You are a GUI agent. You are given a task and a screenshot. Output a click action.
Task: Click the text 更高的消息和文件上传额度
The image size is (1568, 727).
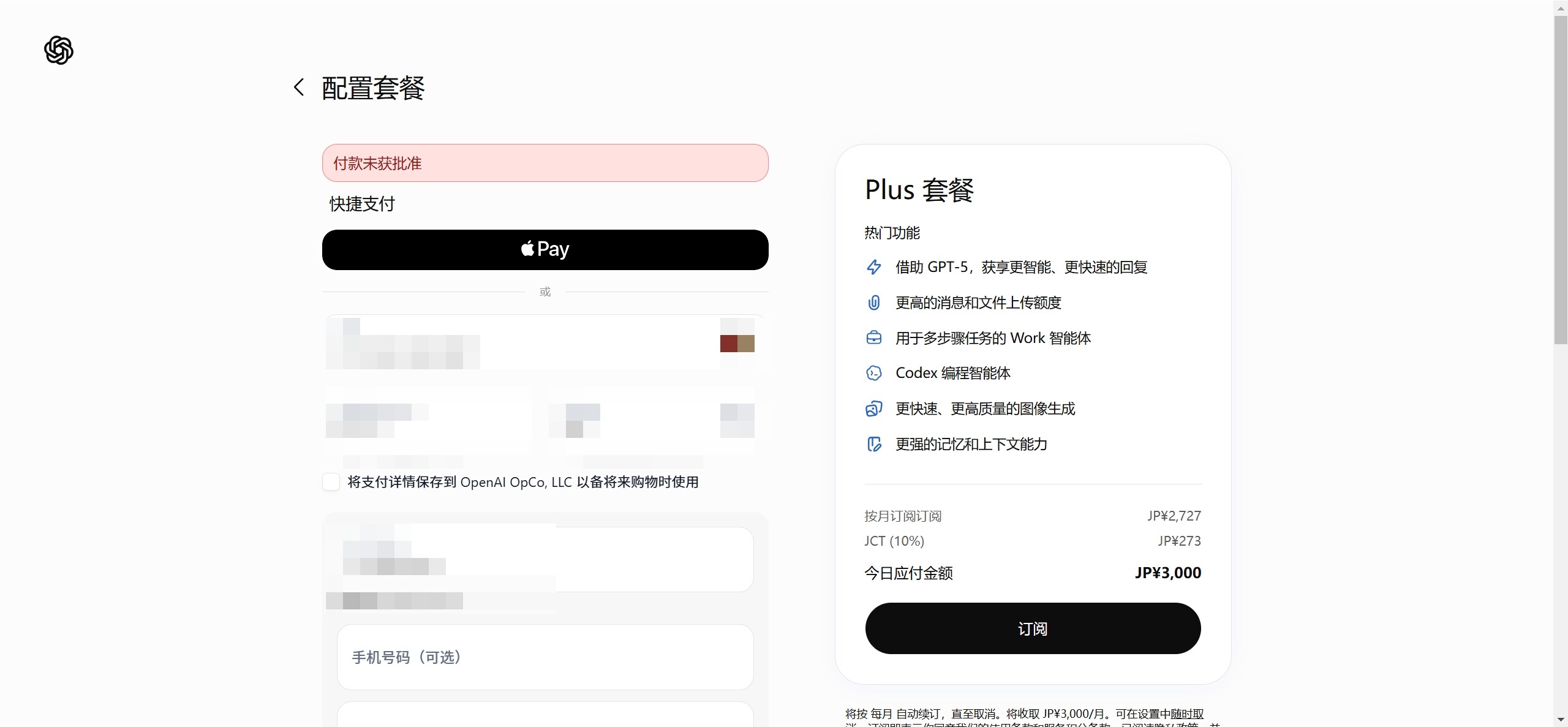[978, 303]
